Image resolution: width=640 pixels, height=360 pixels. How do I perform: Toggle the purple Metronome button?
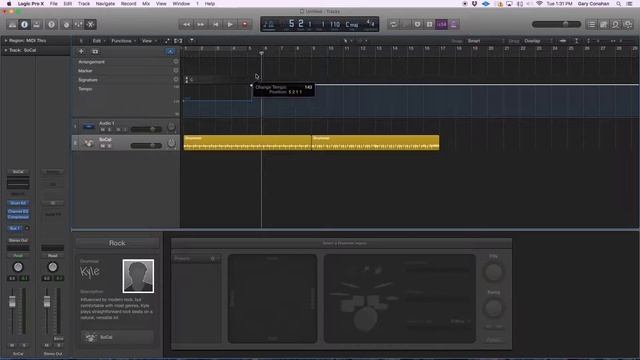tap(453, 24)
